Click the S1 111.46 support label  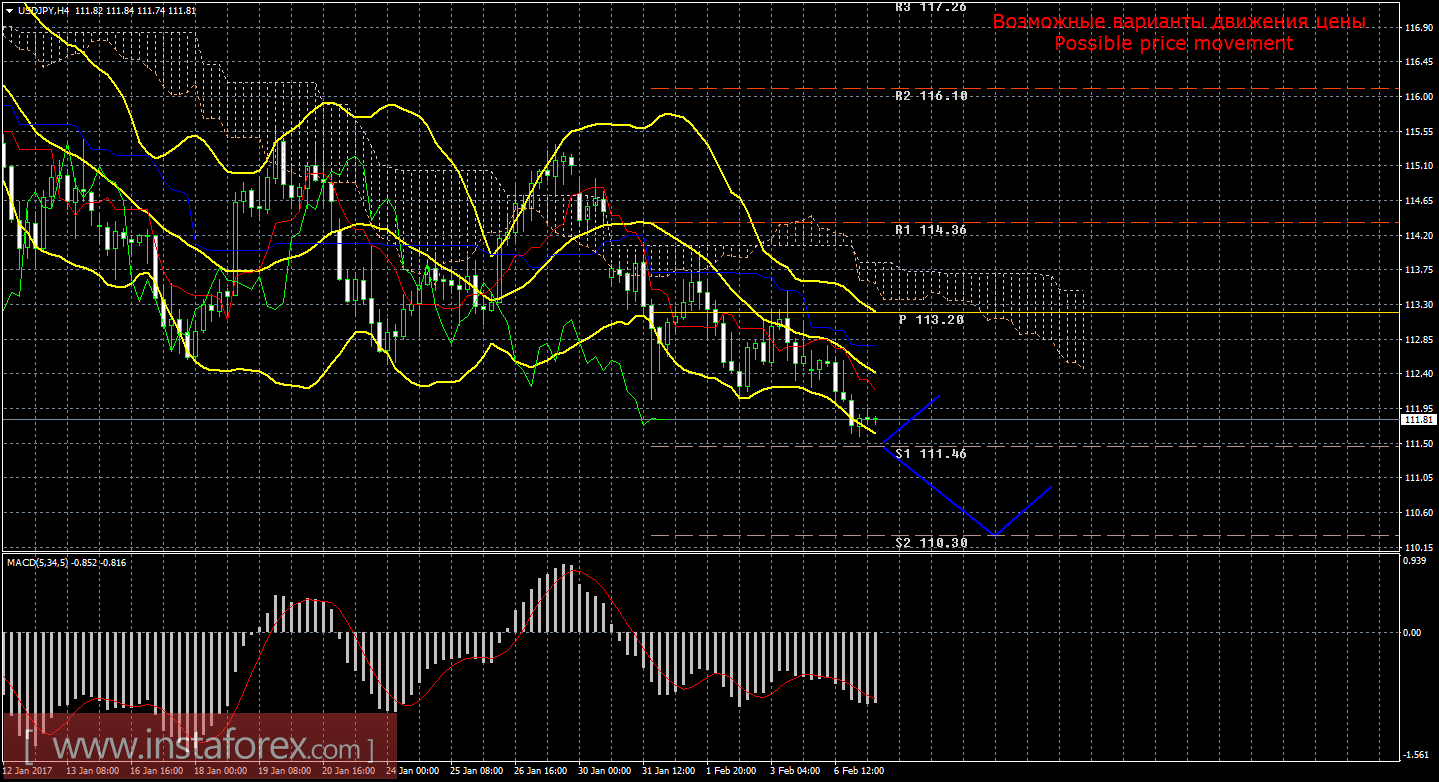click(x=930, y=454)
